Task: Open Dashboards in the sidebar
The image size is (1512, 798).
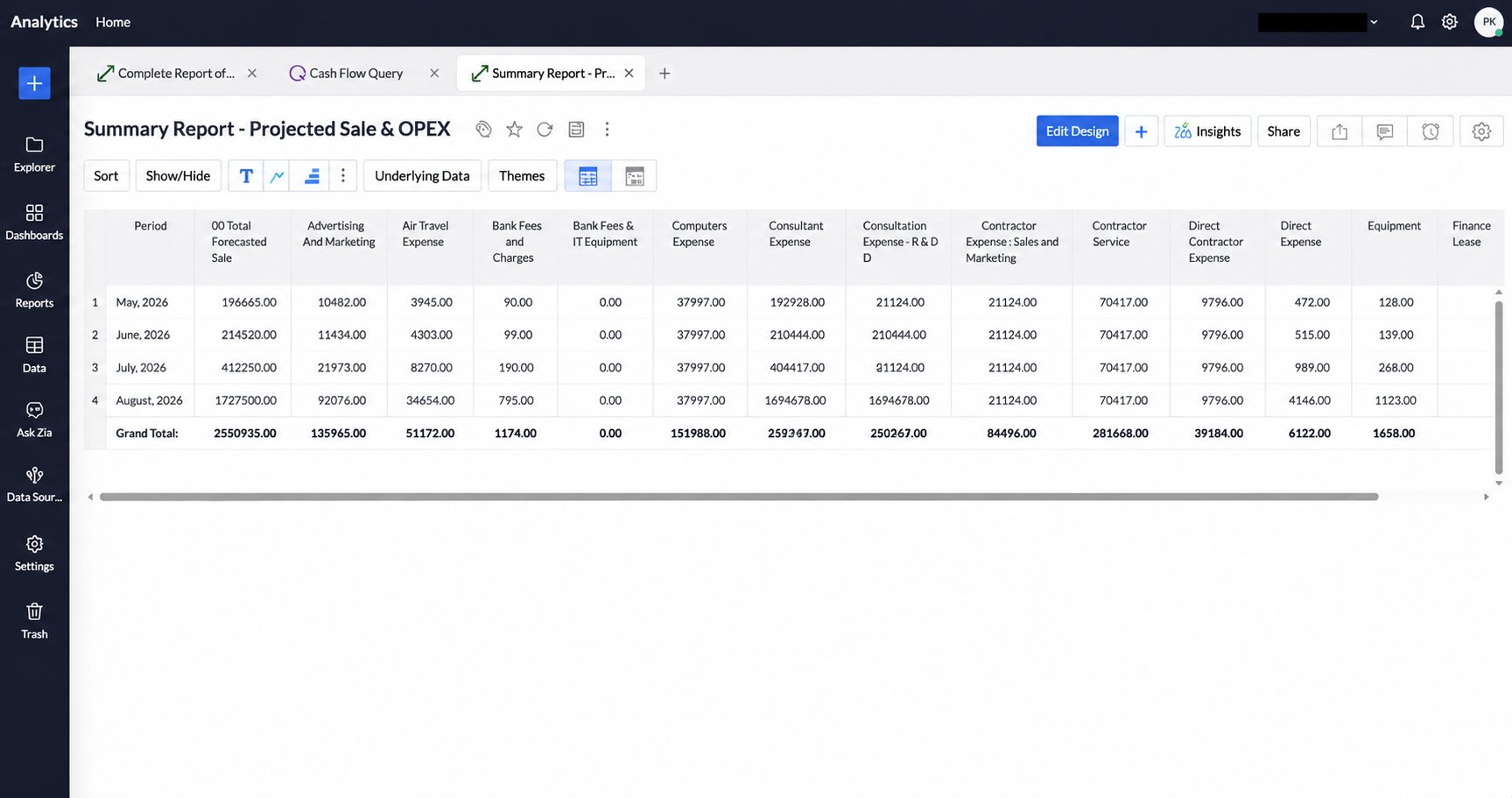Action: [34, 222]
